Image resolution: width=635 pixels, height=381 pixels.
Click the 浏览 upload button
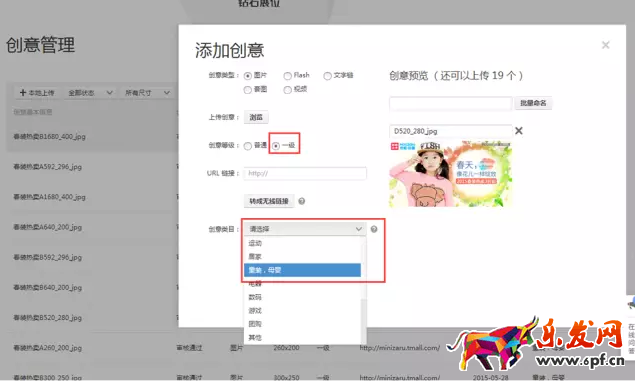tap(256, 117)
